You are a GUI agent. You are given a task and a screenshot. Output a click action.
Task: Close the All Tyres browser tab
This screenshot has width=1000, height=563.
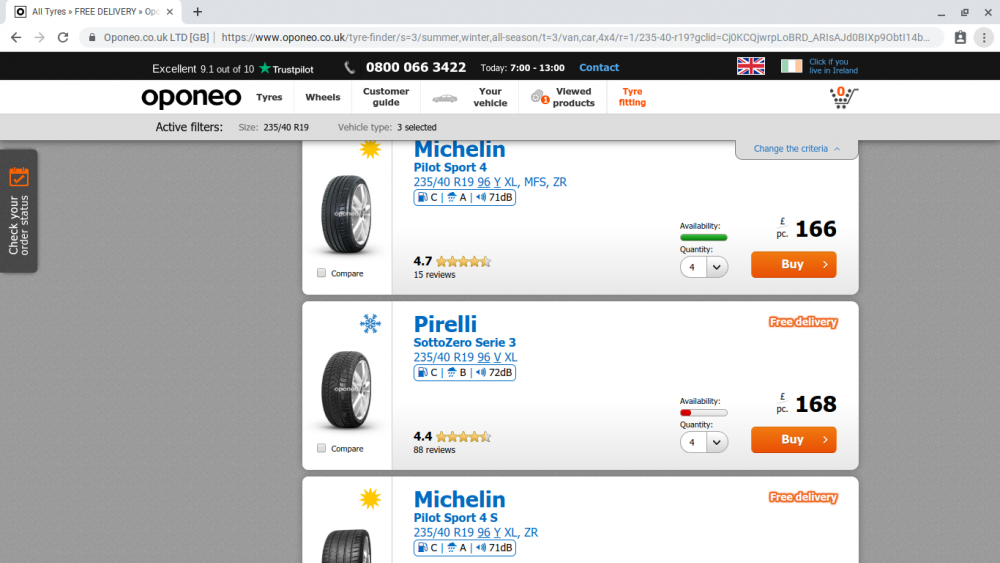(170, 11)
